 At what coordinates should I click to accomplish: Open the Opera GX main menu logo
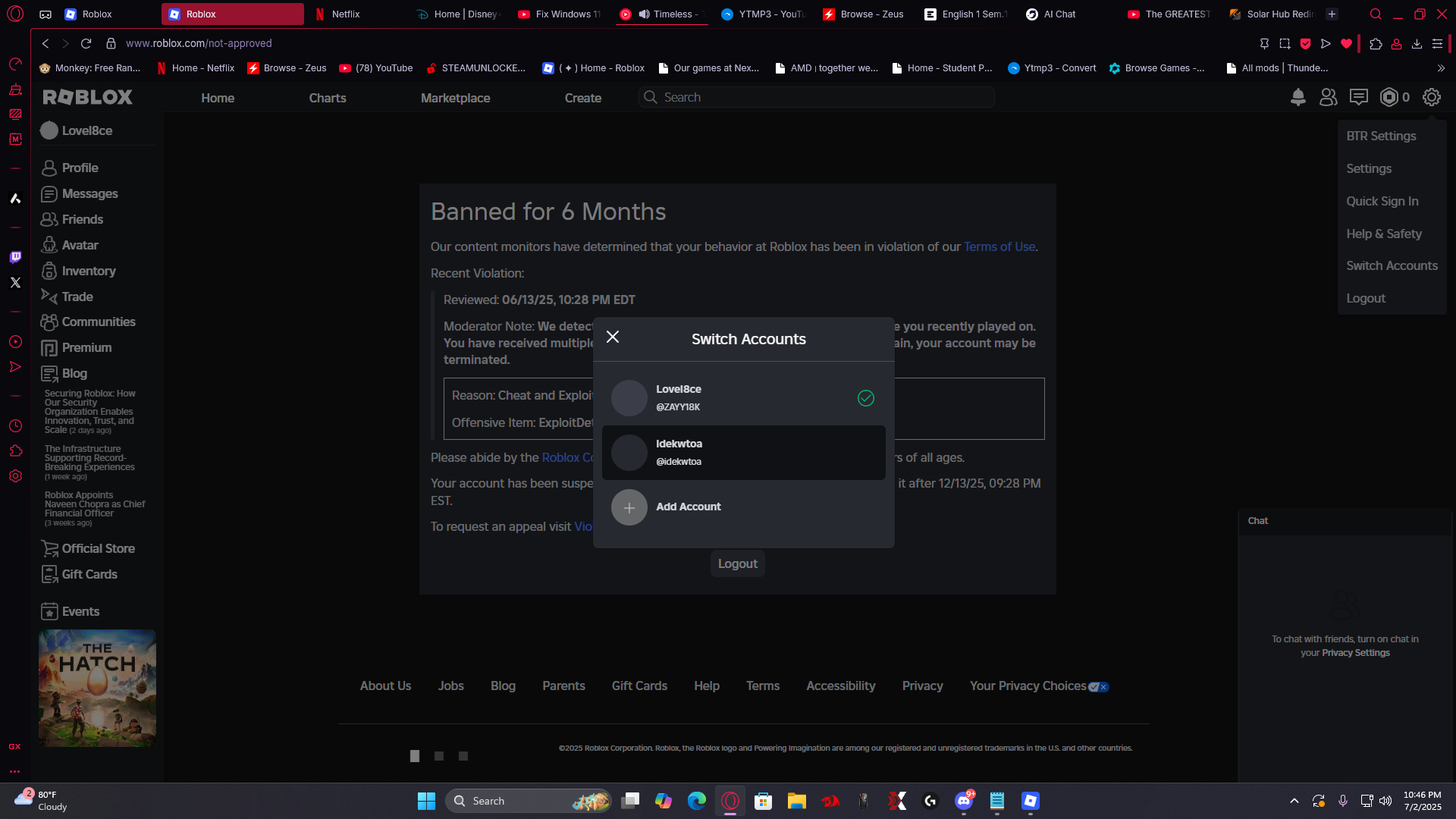coord(15,14)
